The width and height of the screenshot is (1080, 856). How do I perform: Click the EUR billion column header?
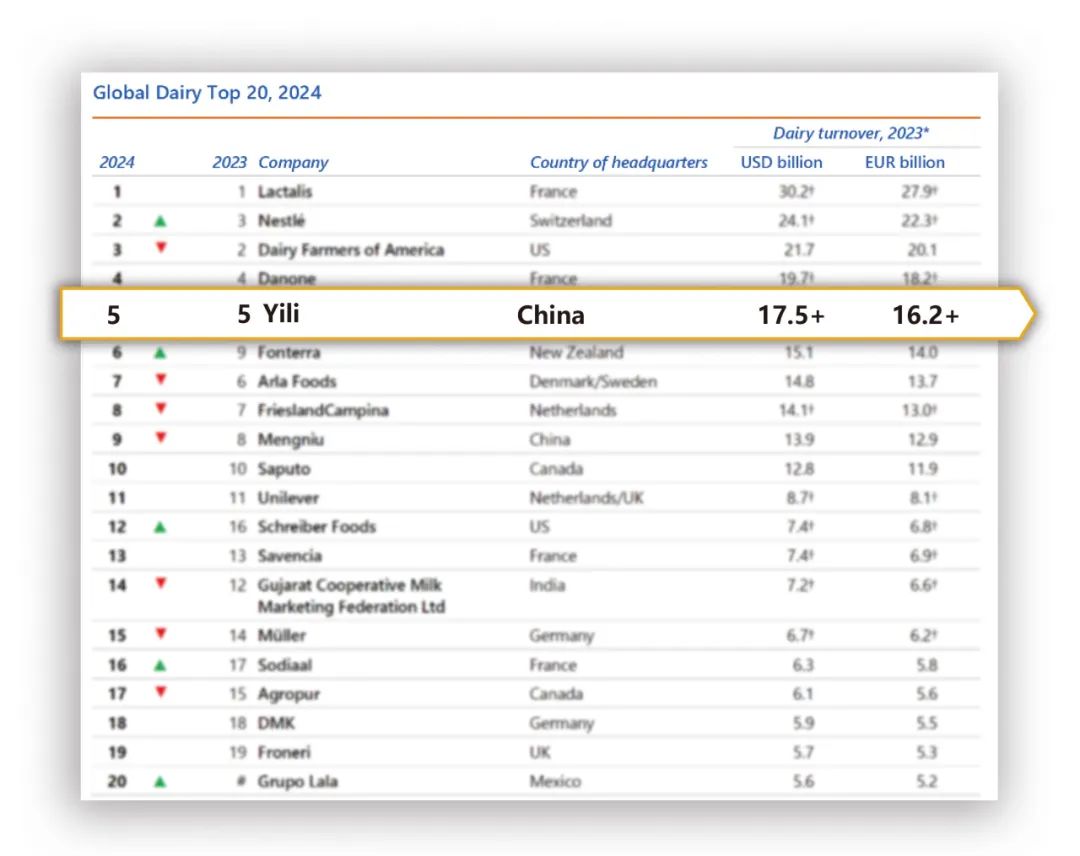[x=904, y=163]
